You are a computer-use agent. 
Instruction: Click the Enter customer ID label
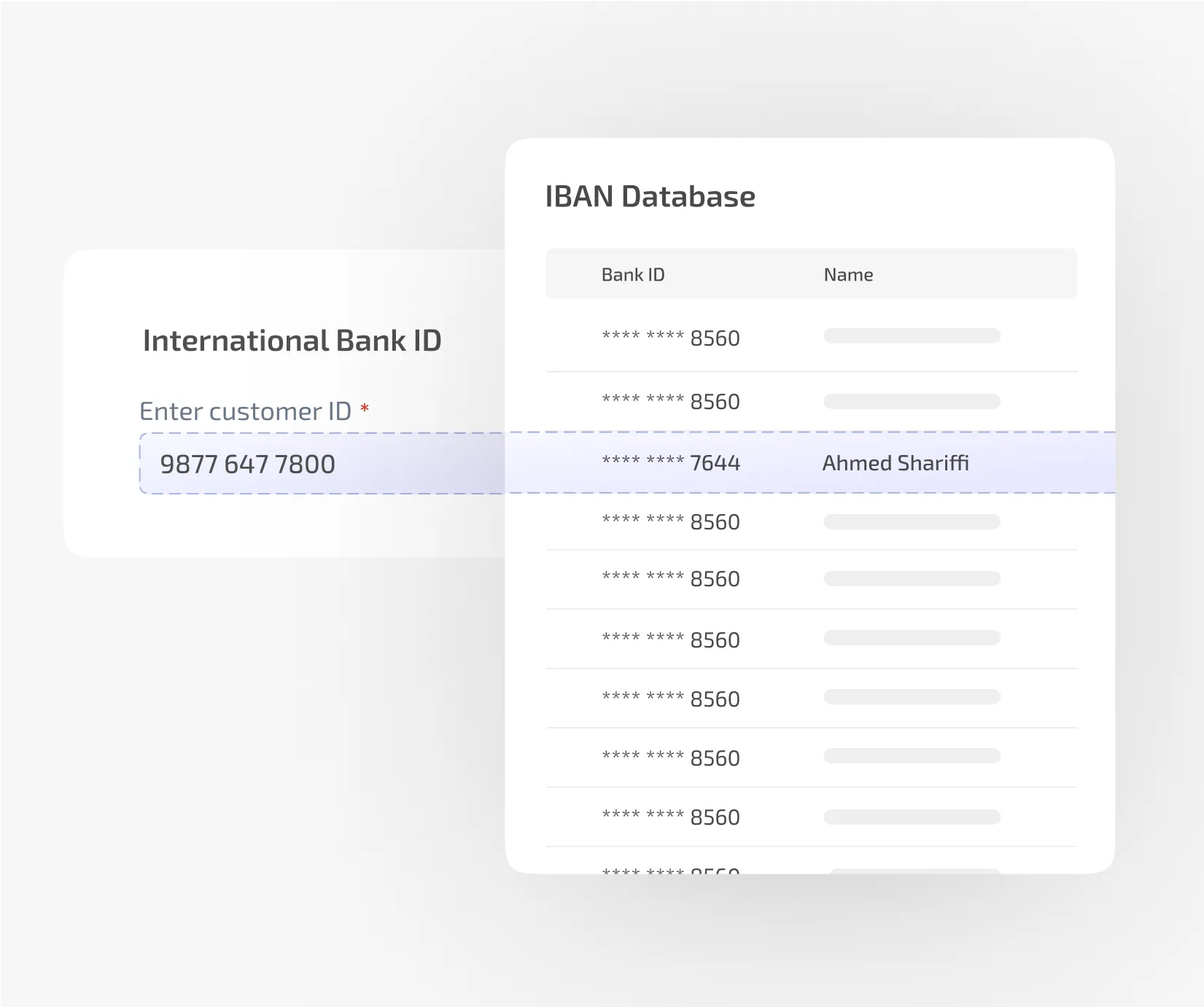tap(246, 411)
